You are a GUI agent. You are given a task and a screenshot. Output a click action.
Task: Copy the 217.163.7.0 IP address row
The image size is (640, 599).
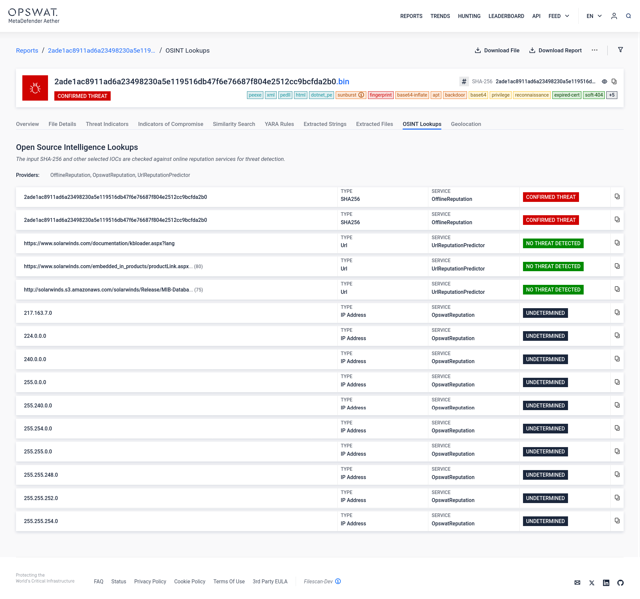[x=617, y=313]
